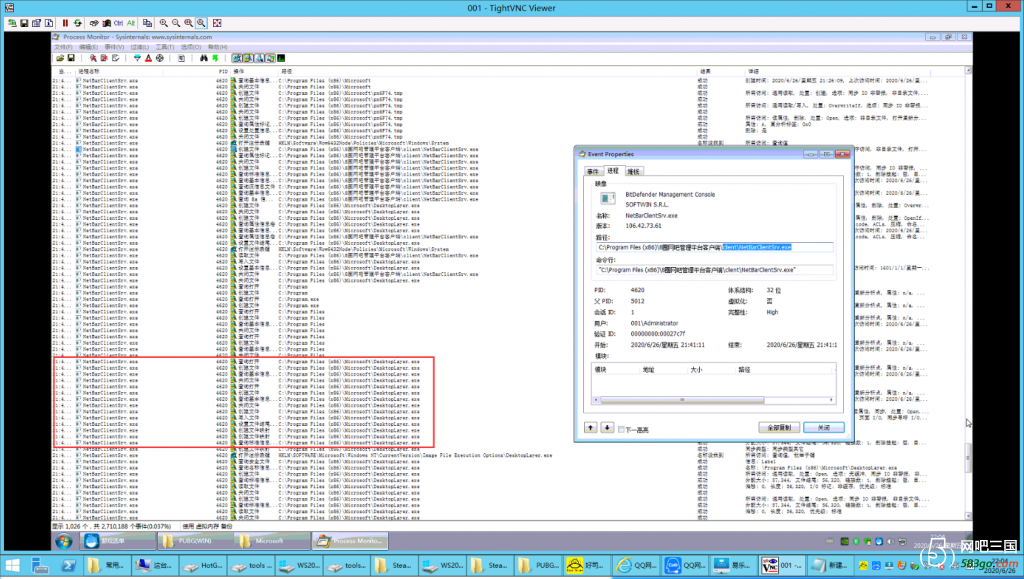The image size is (1024, 579).
Task: Click the green Jump To icon
Action: pyautogui.click(x=215, y=58)
